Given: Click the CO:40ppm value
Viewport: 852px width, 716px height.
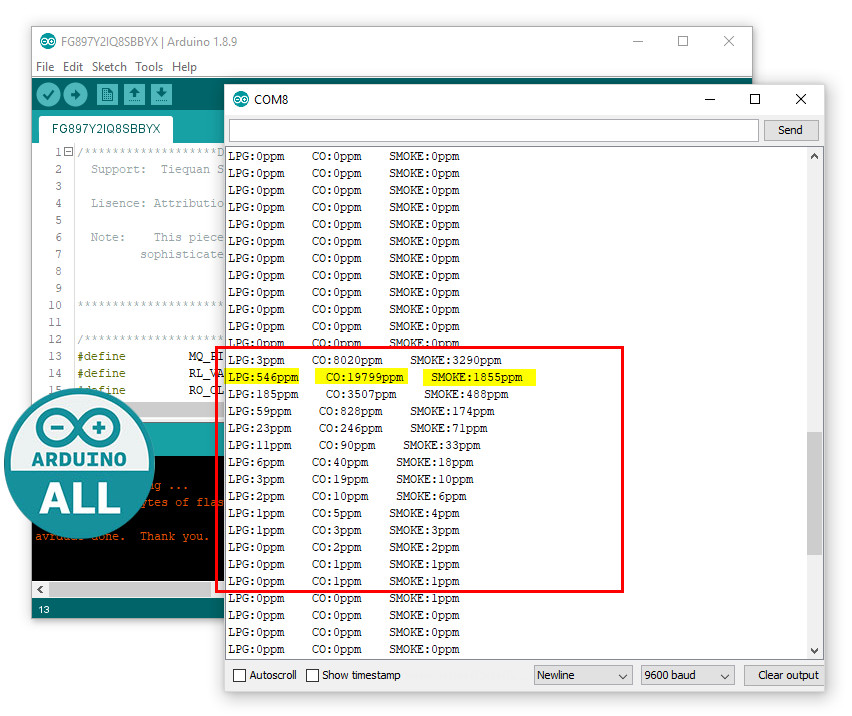Looking at the screenshot, I should 340,463.
